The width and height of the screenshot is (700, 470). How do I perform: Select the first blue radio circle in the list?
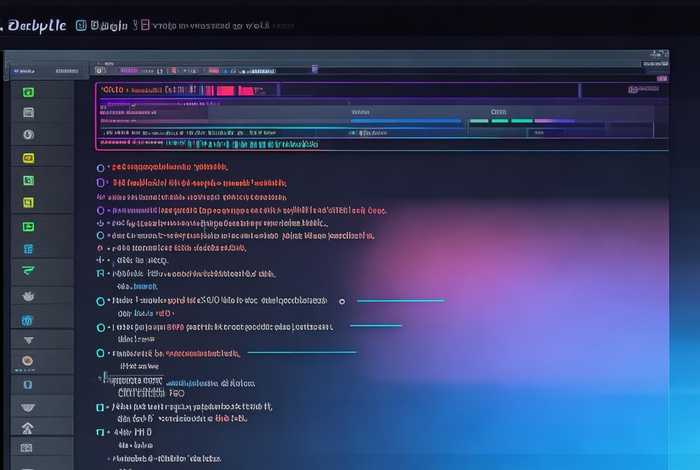pyautogui.click(x=100, y=168)
